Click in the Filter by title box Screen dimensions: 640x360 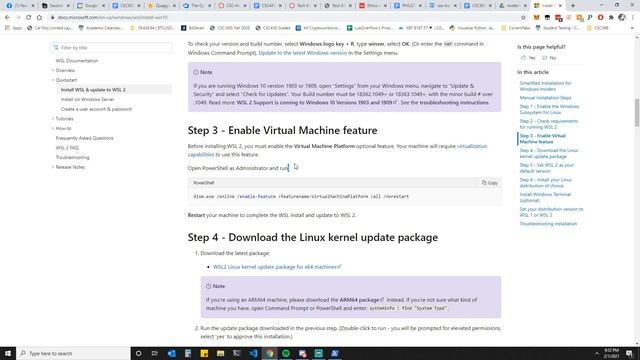click(111, 48)
